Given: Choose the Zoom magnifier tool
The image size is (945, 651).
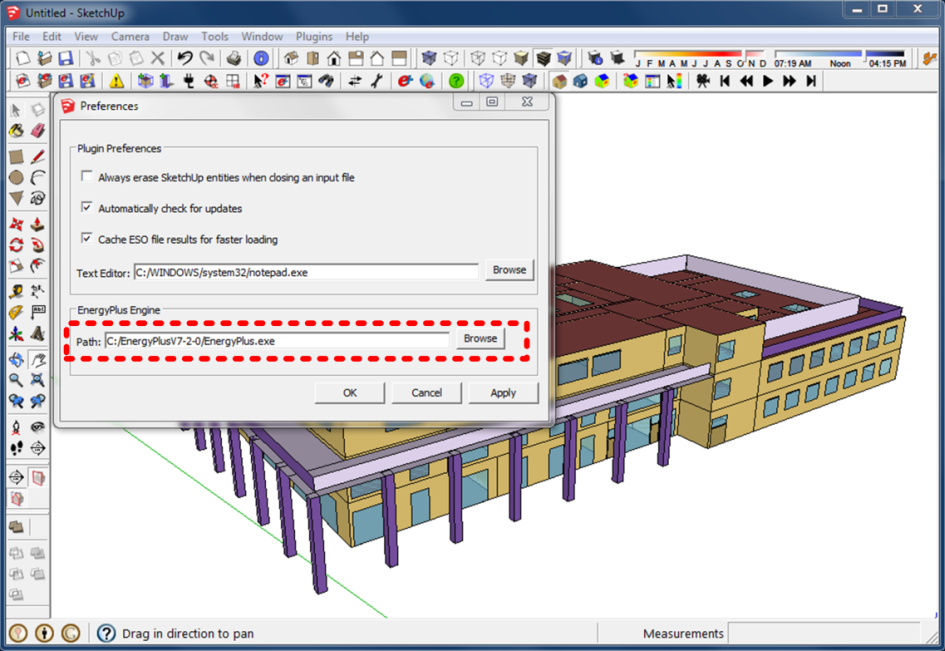Looking at the screenshot, I should [x=16, y=380].
